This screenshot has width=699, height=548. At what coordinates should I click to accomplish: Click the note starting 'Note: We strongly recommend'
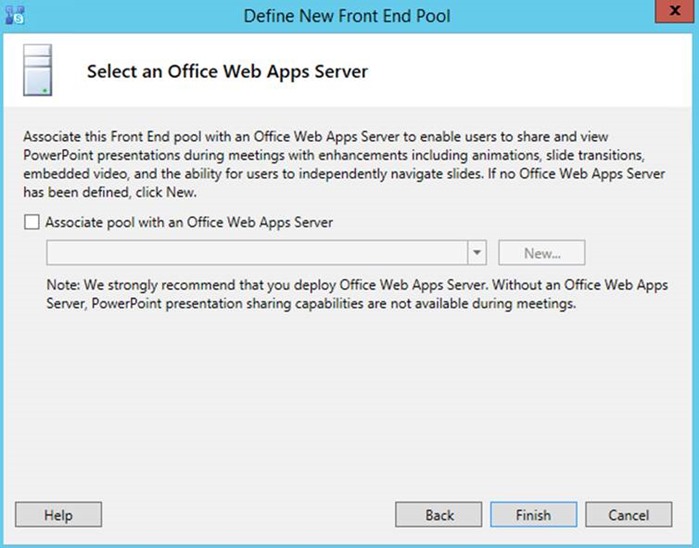(x=357, y=294)
